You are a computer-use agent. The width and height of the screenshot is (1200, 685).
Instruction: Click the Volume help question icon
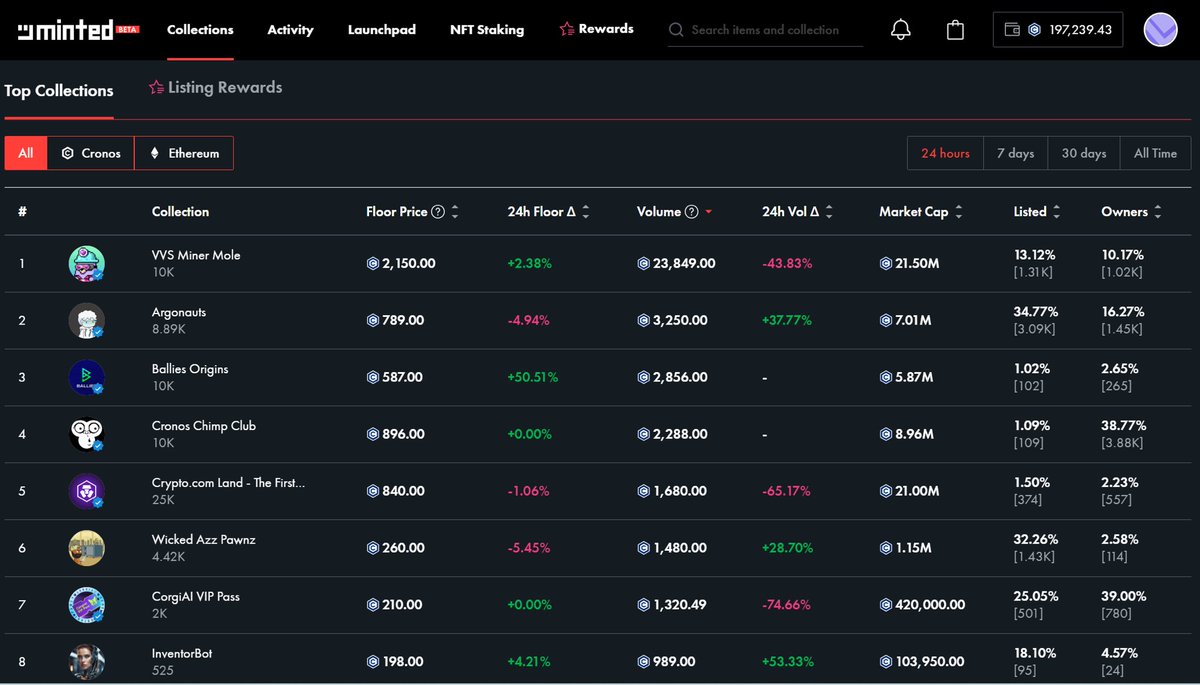click(x=691, y=212)
